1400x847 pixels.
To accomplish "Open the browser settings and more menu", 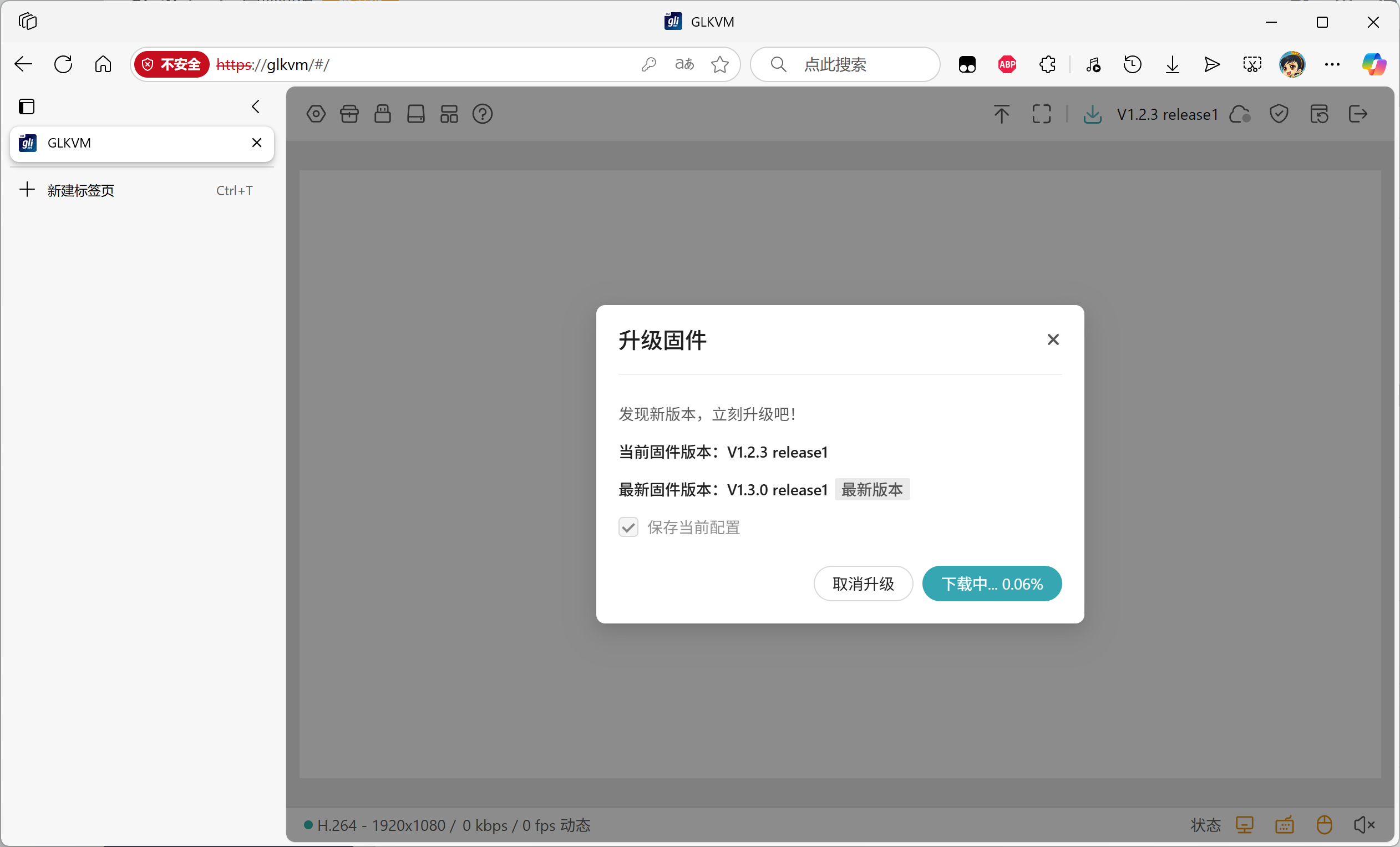I will coord(1332,64).
